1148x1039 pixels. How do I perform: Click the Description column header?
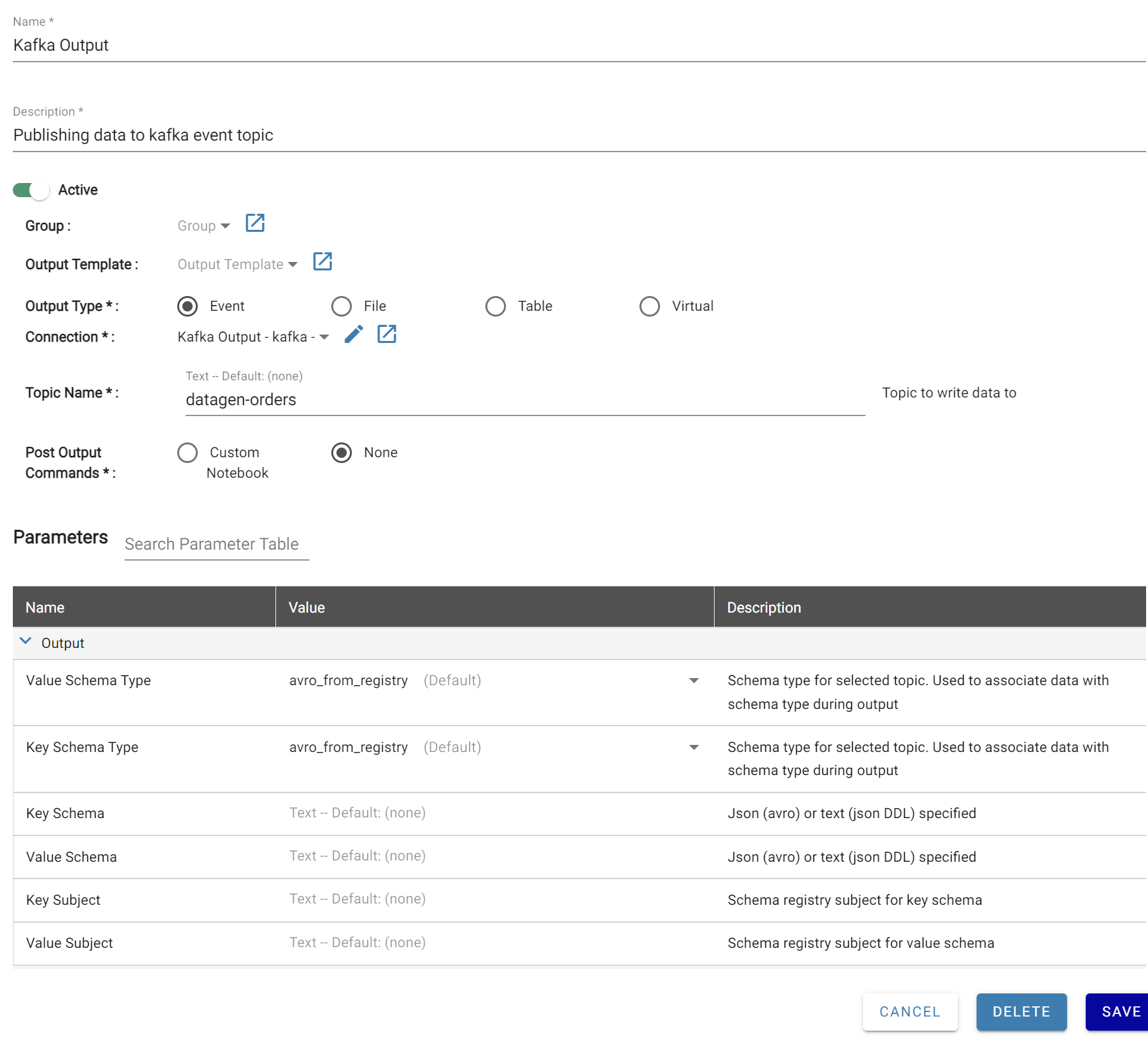point(930,607)
